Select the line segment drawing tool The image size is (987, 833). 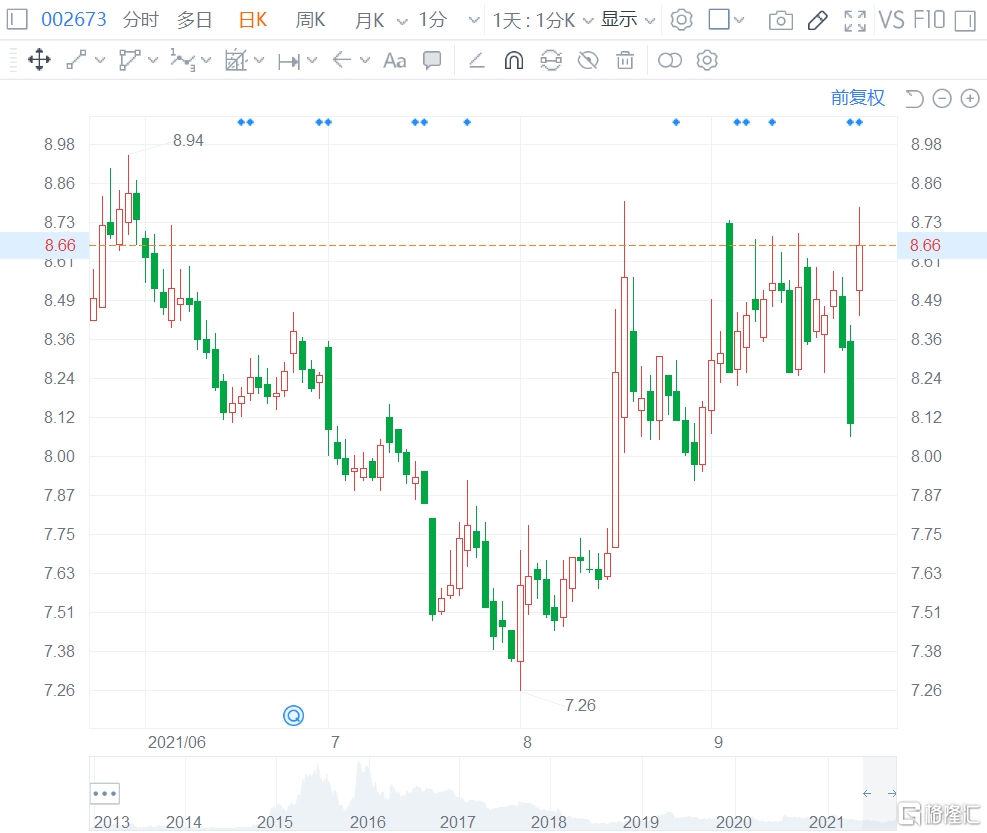(x=76, y=60)
